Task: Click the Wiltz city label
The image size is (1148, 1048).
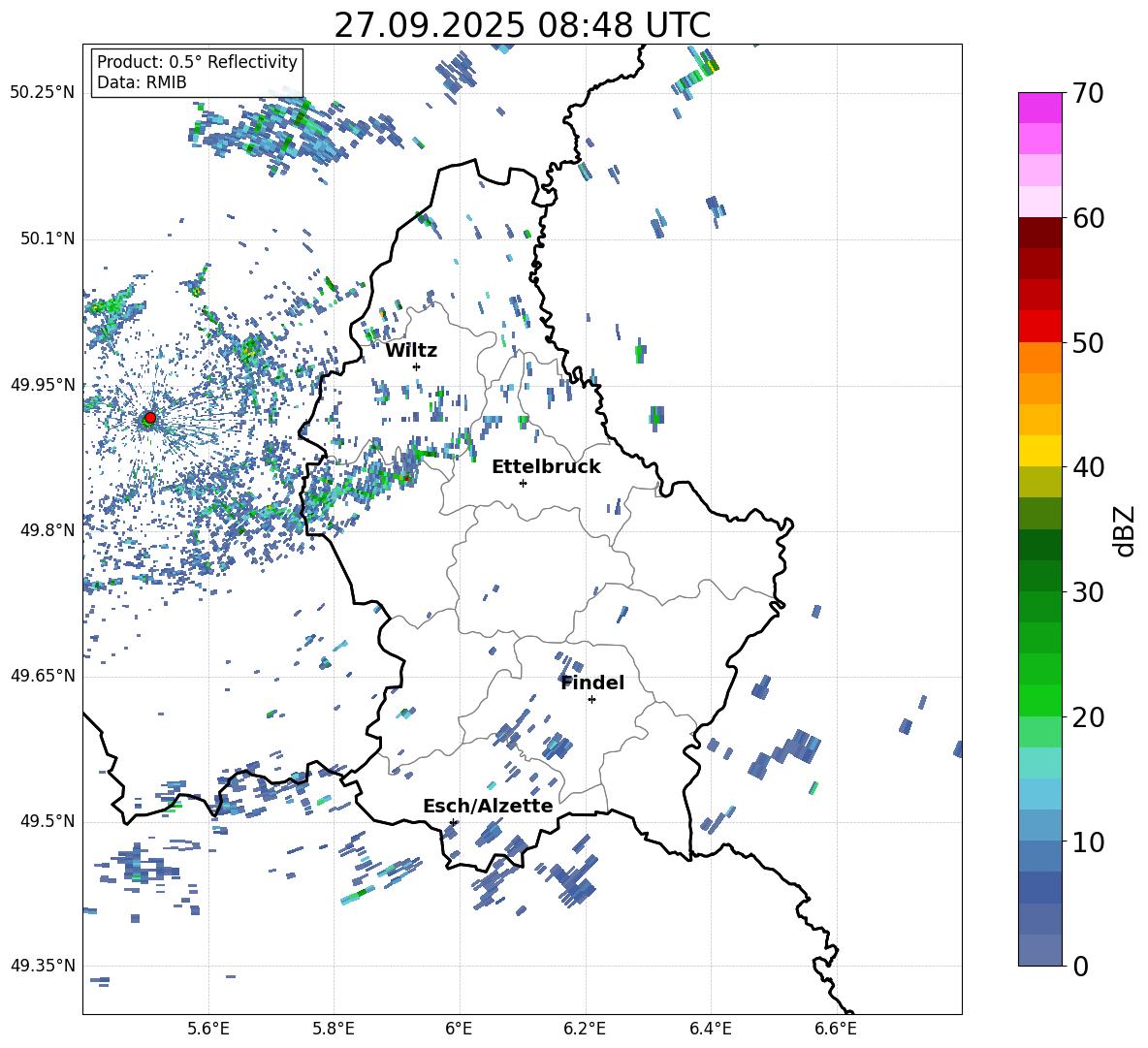Action: [411, 350]
